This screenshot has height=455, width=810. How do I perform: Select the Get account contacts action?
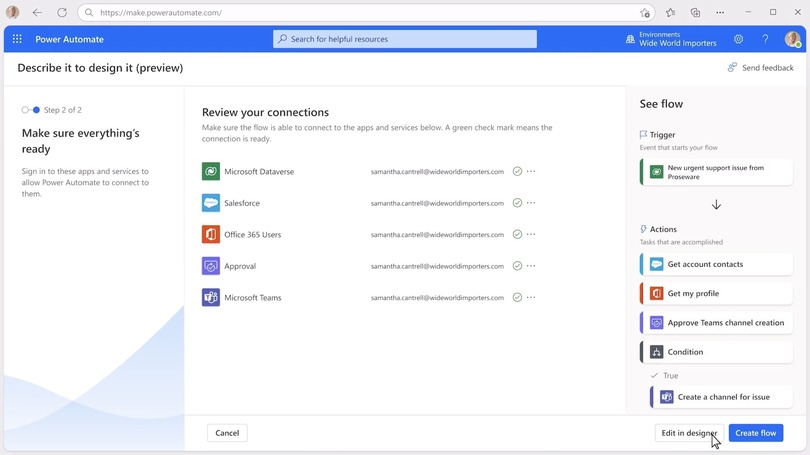pos(716,264)
